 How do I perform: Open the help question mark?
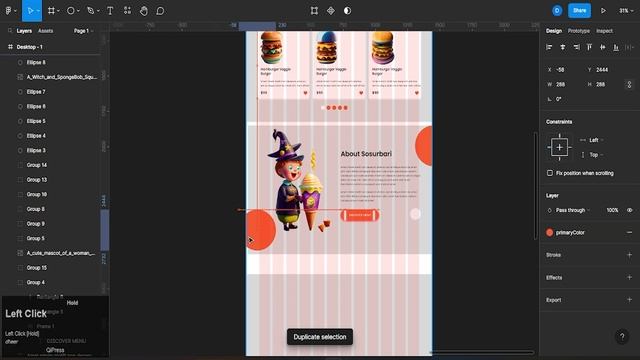tap(622, 336)
